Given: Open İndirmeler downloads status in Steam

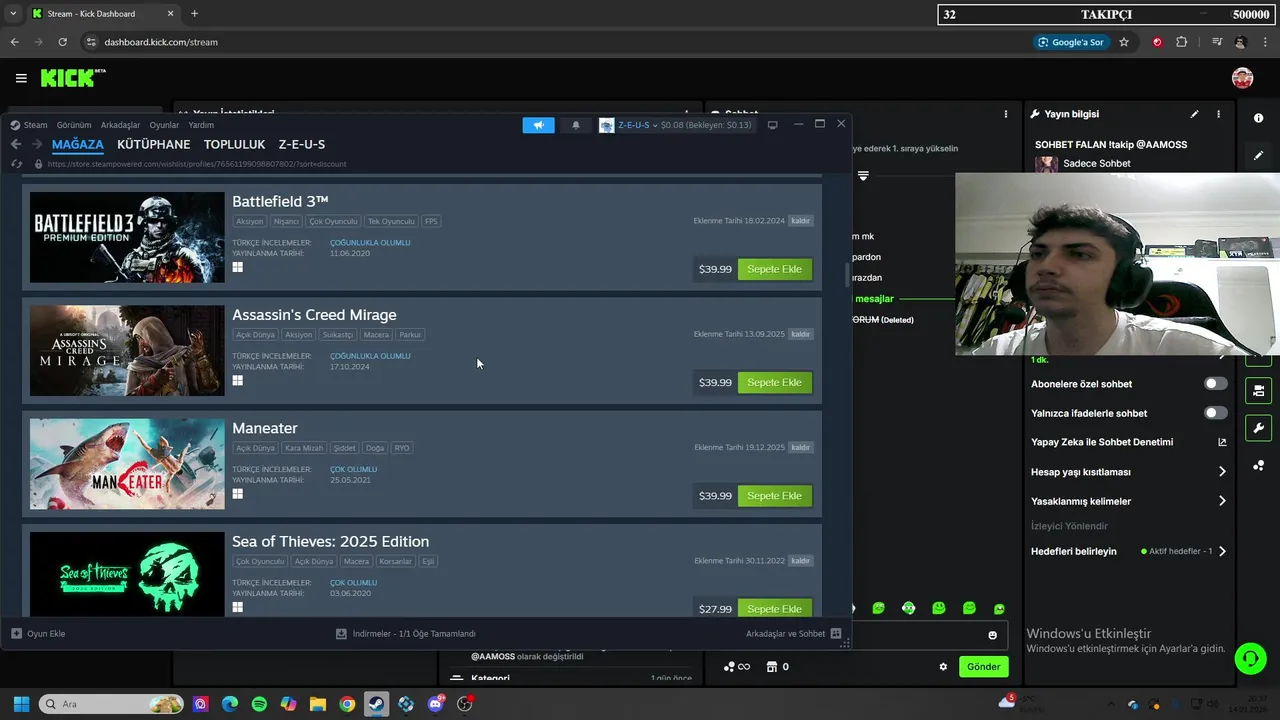Looking at the screenshot, I should (x=406, y=633).
